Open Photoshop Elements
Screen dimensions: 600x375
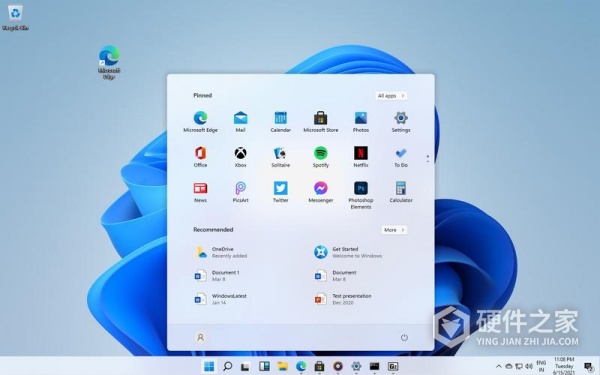click(360, 195)
